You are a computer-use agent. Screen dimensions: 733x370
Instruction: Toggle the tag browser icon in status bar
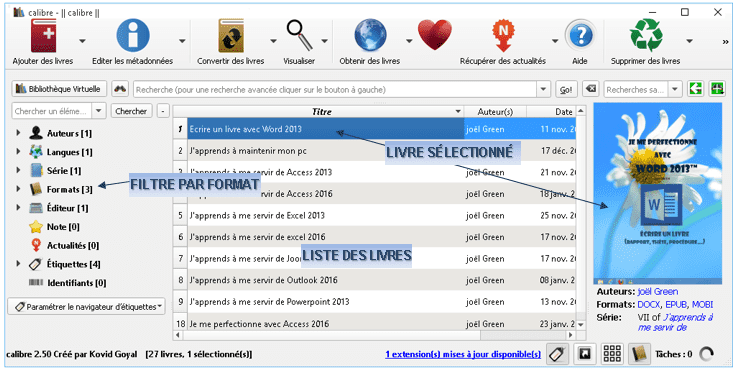(557, 354)
